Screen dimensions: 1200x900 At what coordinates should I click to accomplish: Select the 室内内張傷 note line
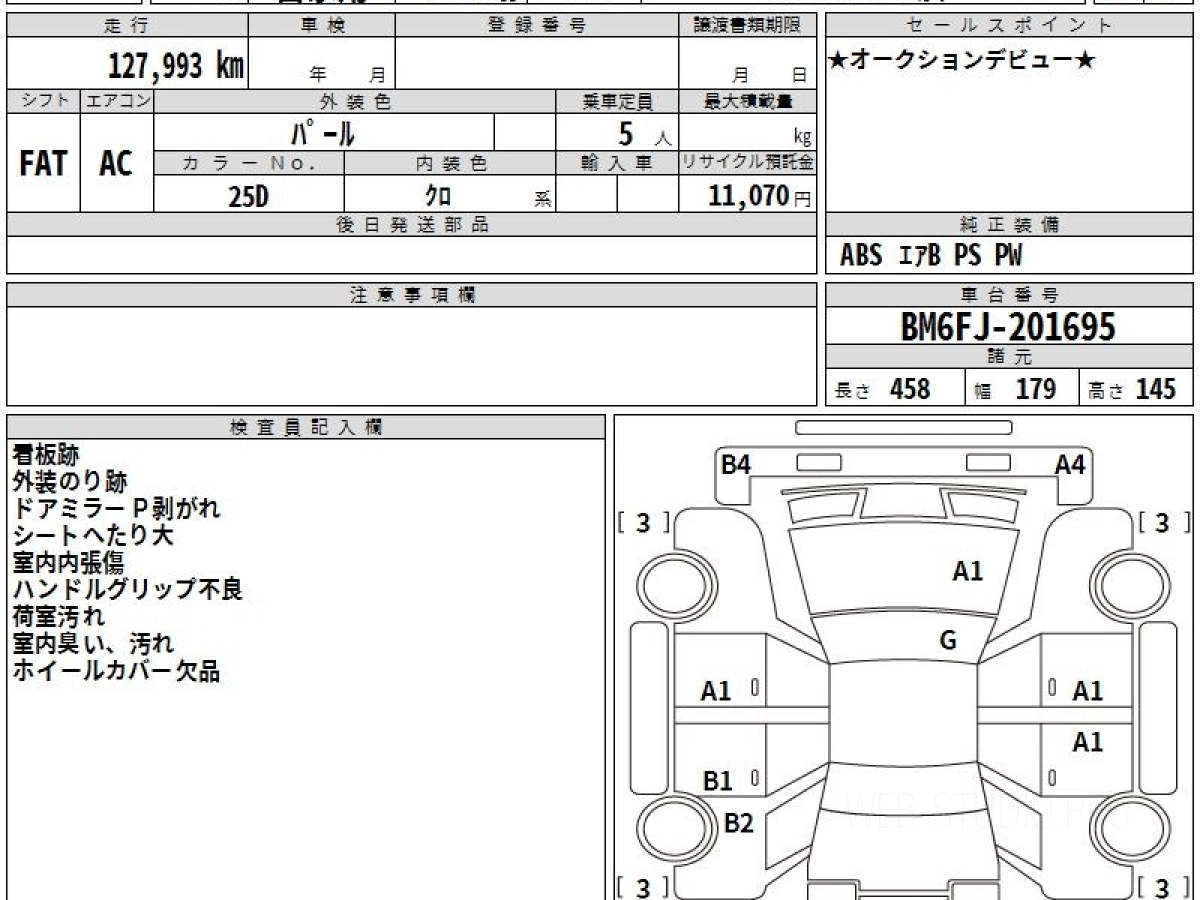coord(68,563)
